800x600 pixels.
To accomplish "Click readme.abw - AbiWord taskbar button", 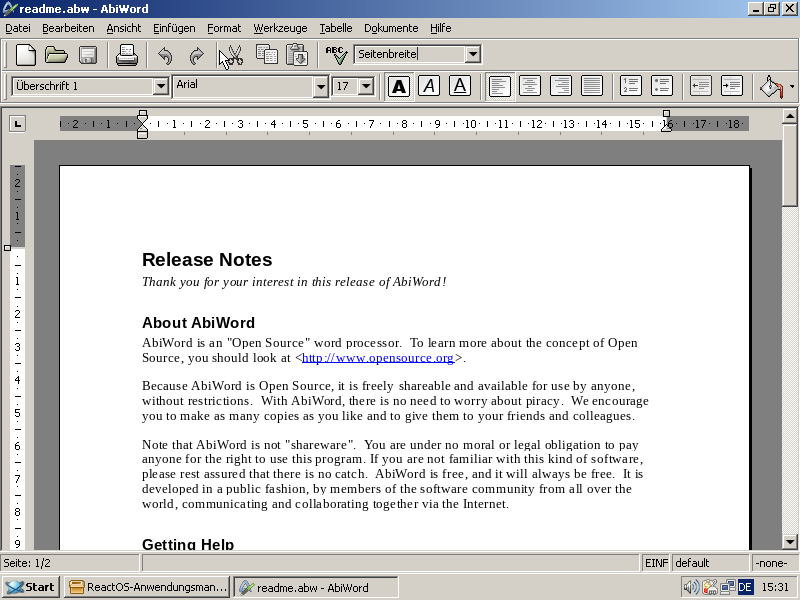I will point(316,587).
